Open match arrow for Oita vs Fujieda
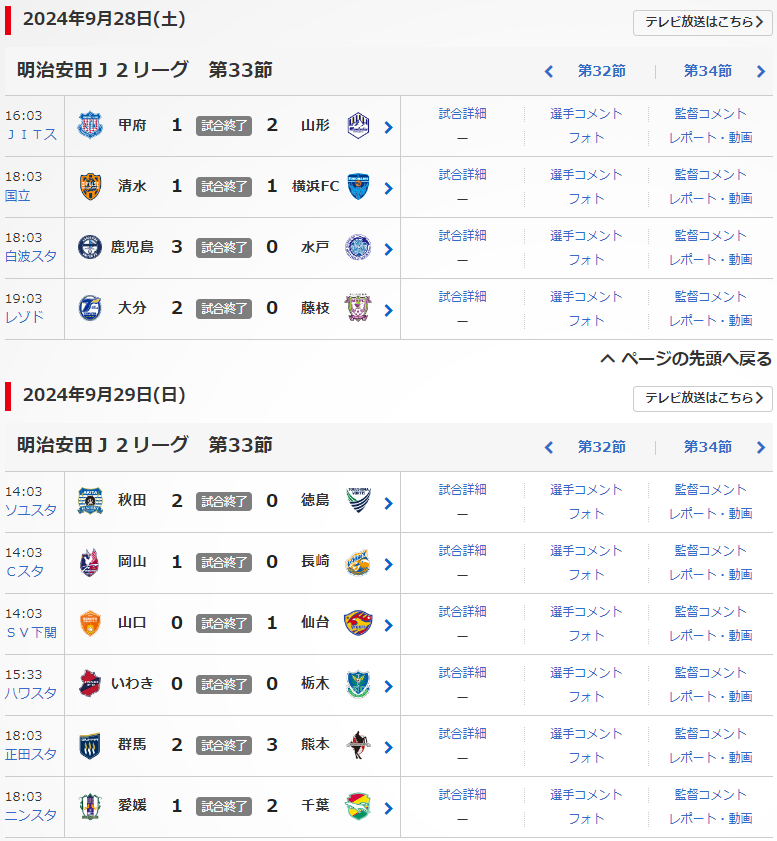 click(x=388, y=310)
